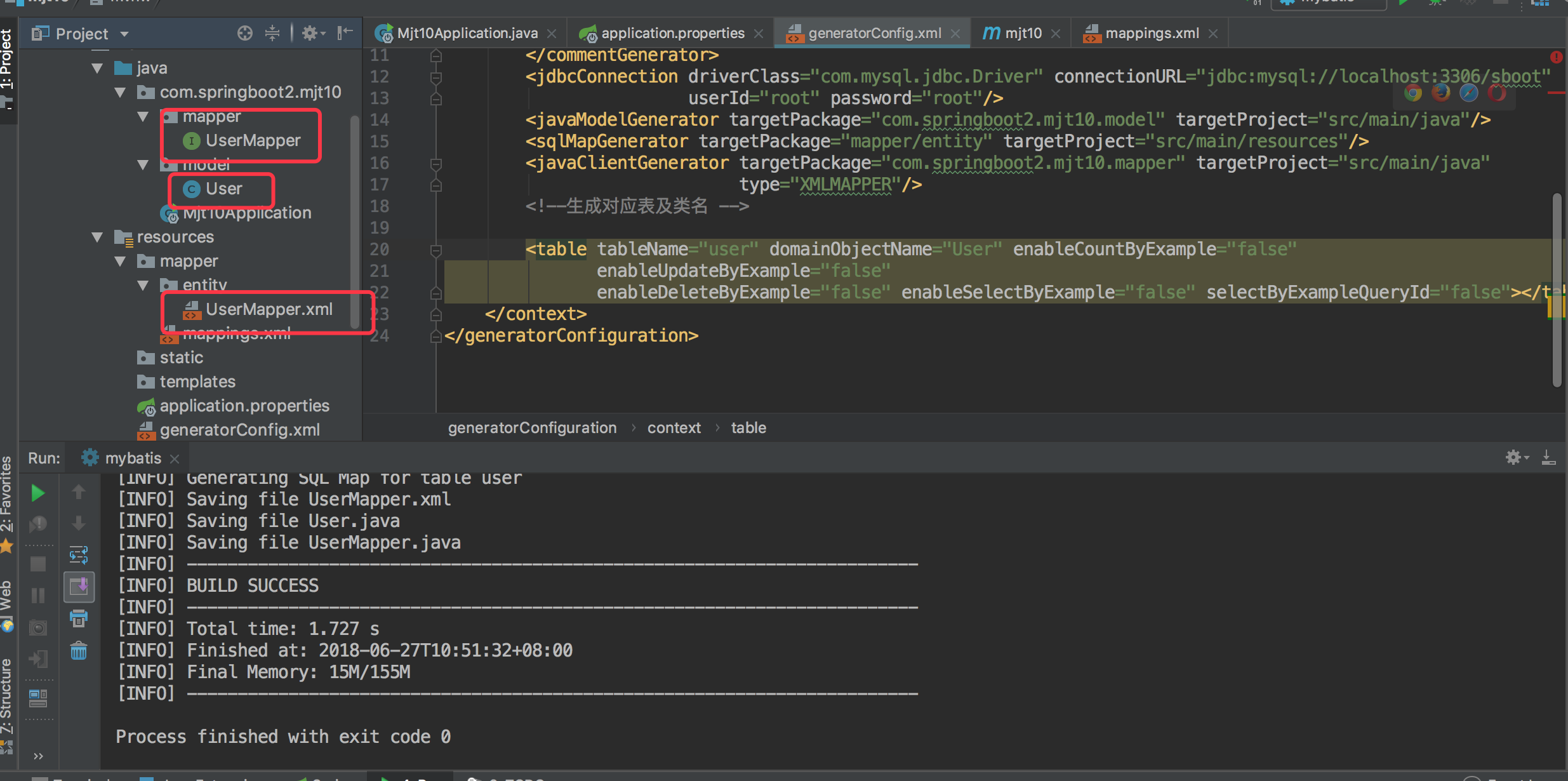The height and width of the screenshot is (781, 1568).
Task: Collapse all in Project panel
Action: [272, 33]
